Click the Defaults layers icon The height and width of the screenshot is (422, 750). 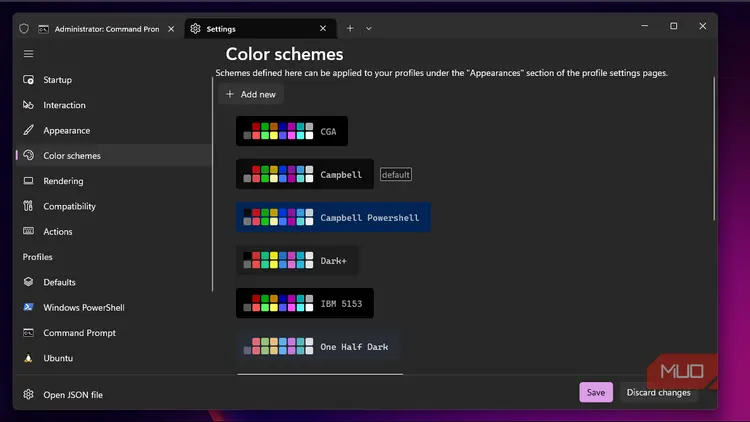pyautogui.click(x=28, y=282)
